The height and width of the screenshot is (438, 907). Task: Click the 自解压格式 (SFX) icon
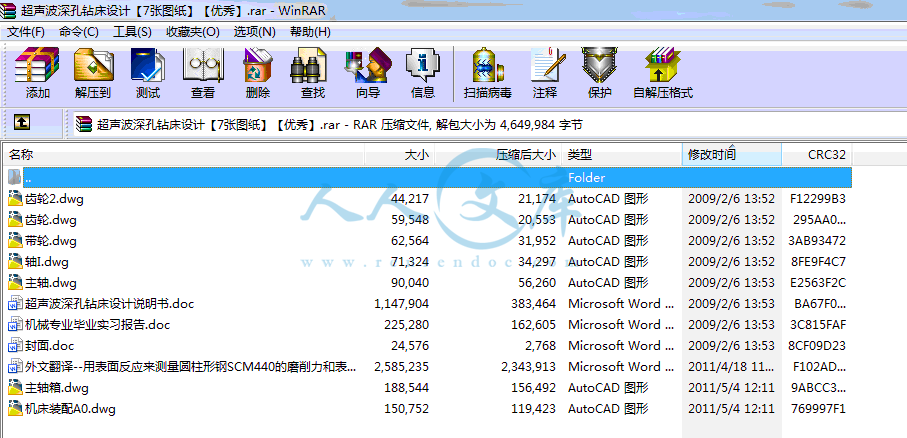[663, 65]
